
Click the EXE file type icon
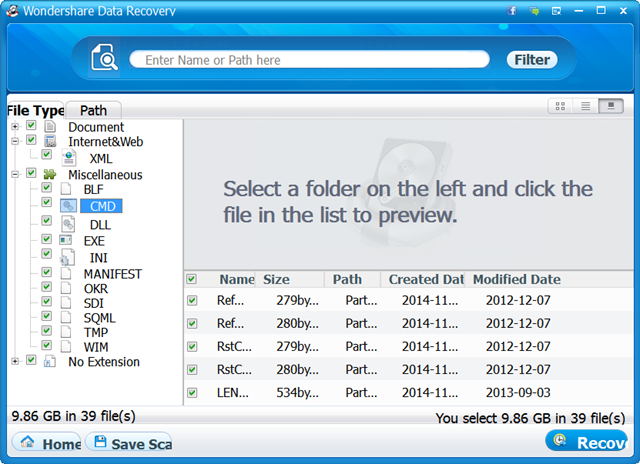66,240
